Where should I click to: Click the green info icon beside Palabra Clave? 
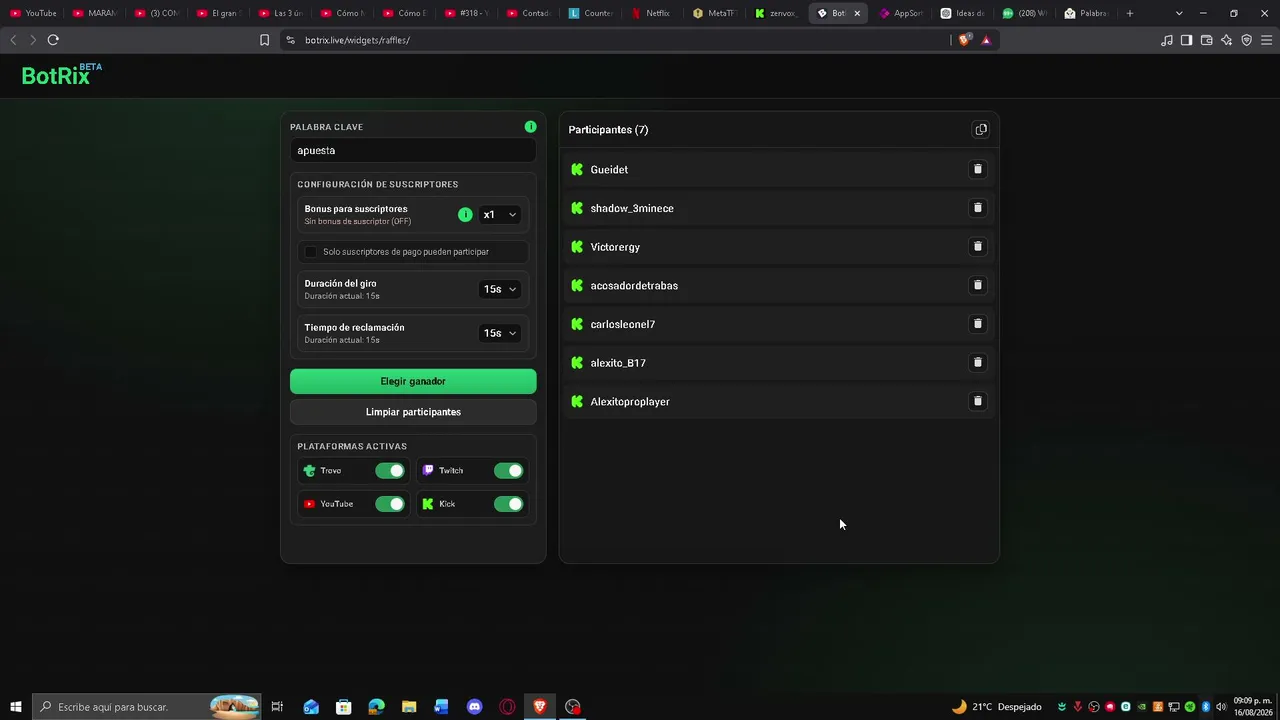pyautogui.click(x=530, y=127)
